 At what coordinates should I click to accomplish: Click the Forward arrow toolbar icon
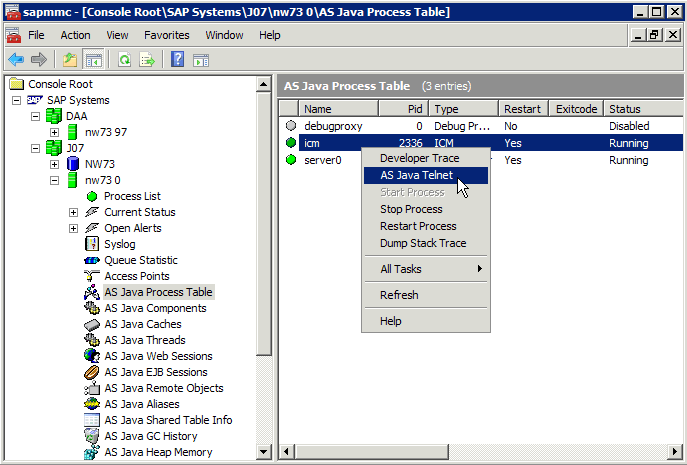click(x=39, y=59)
